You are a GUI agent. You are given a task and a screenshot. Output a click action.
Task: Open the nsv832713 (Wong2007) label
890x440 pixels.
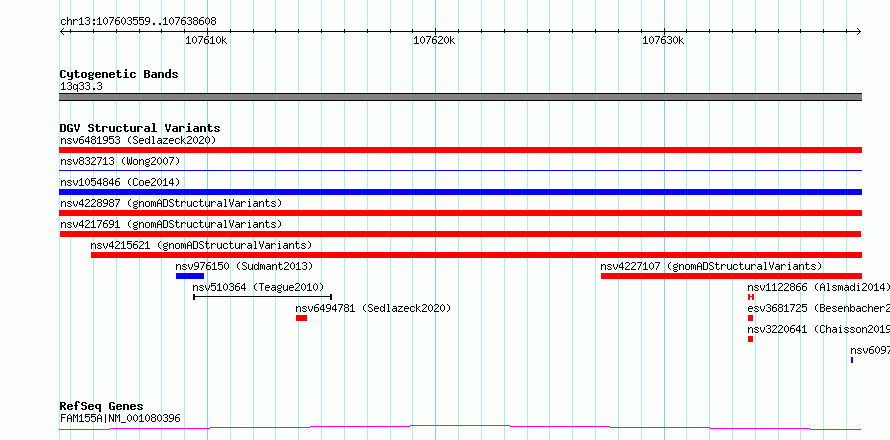[120, 161]
